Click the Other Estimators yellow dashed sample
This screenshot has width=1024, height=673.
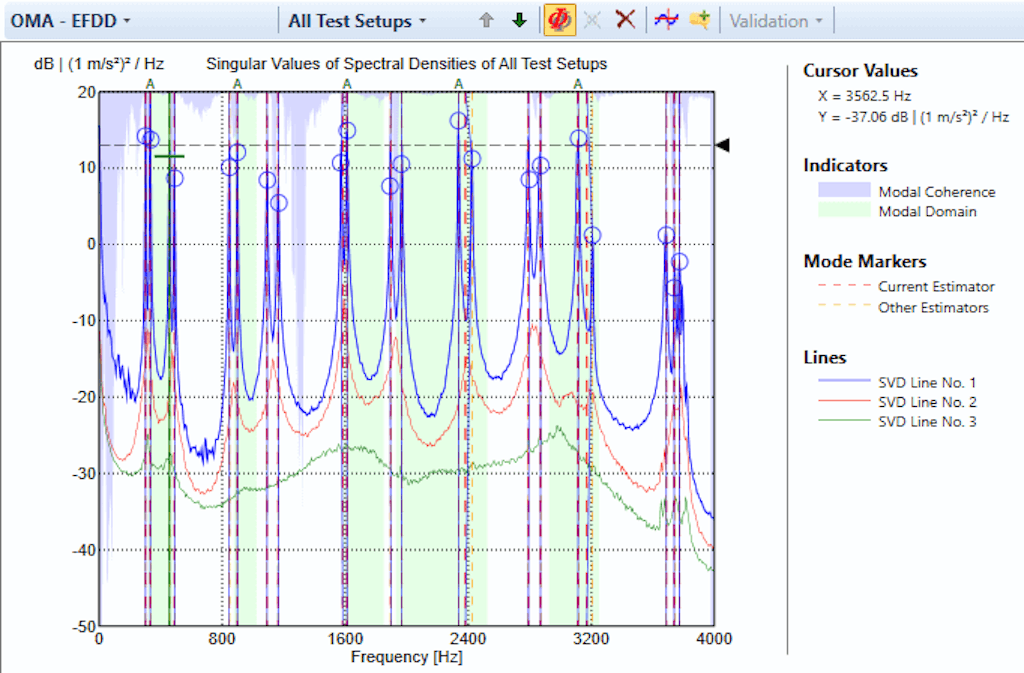pos(844,305)
